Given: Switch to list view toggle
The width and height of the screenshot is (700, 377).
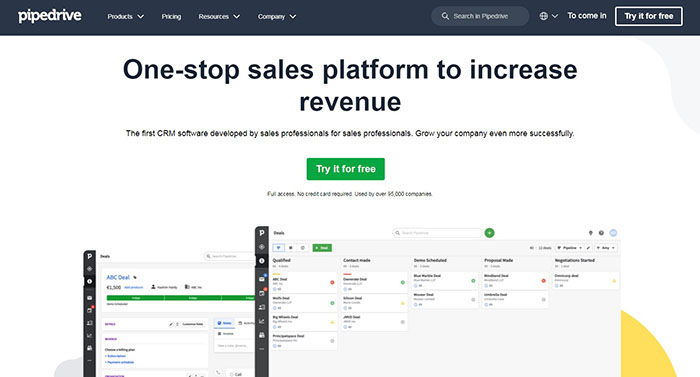Looking at the screenshot, I should tap(291, 247).
